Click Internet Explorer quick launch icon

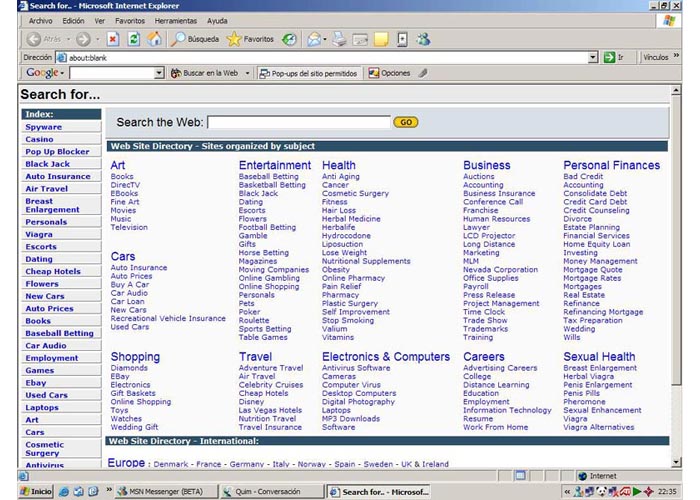[64, 492]
